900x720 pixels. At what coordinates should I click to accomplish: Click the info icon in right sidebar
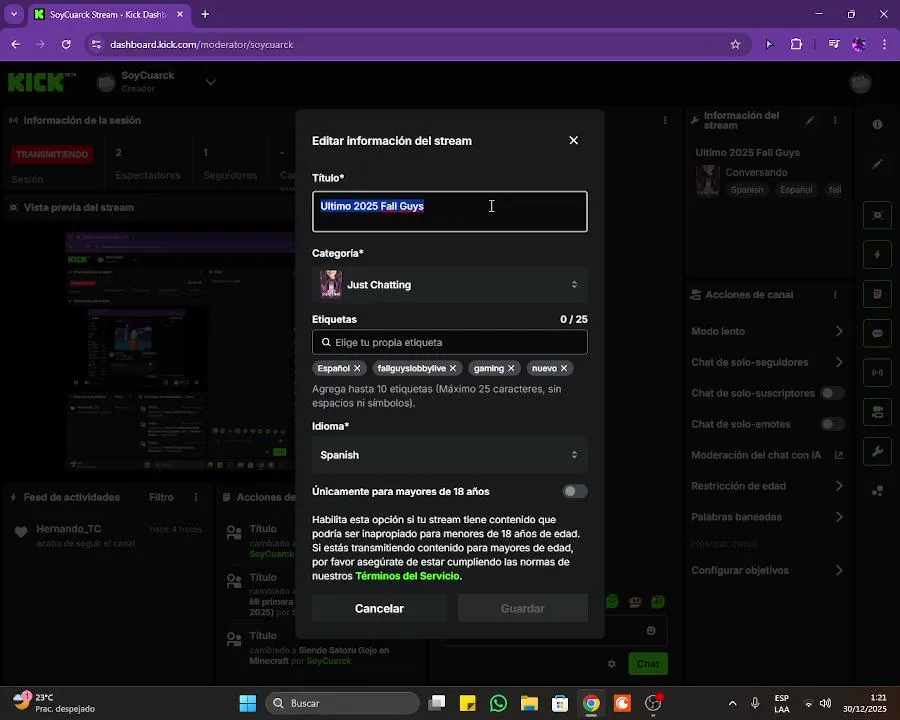(x=877, y=124)
